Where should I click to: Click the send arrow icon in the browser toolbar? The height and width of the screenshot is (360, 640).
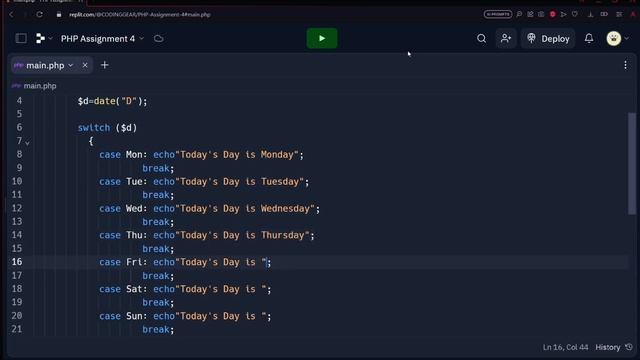coord(564,14)
